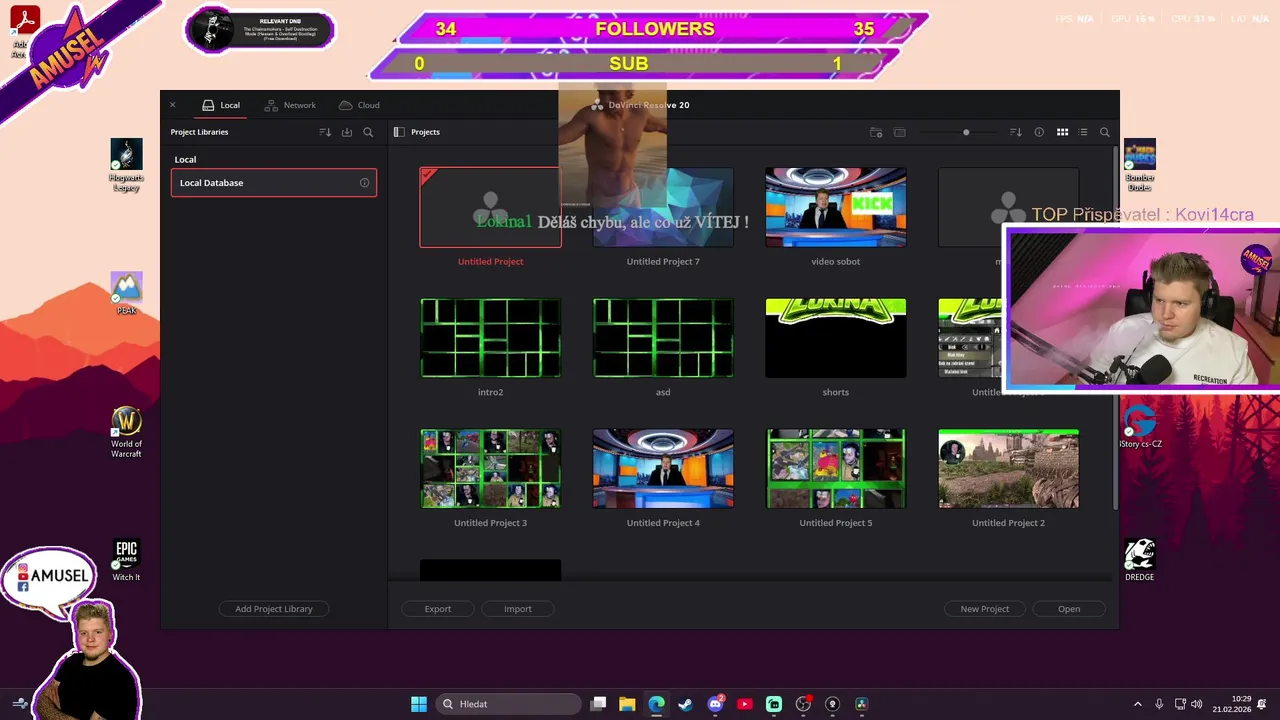Click the Export button
1280x720 pixels.
coord(438,609)
